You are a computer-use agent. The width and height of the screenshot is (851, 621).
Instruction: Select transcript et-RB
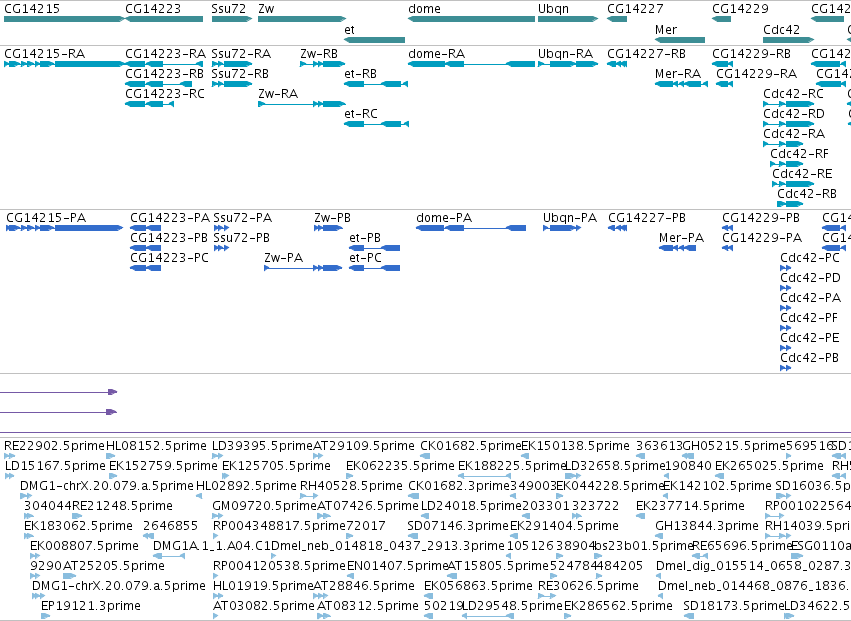pos(376,84)
